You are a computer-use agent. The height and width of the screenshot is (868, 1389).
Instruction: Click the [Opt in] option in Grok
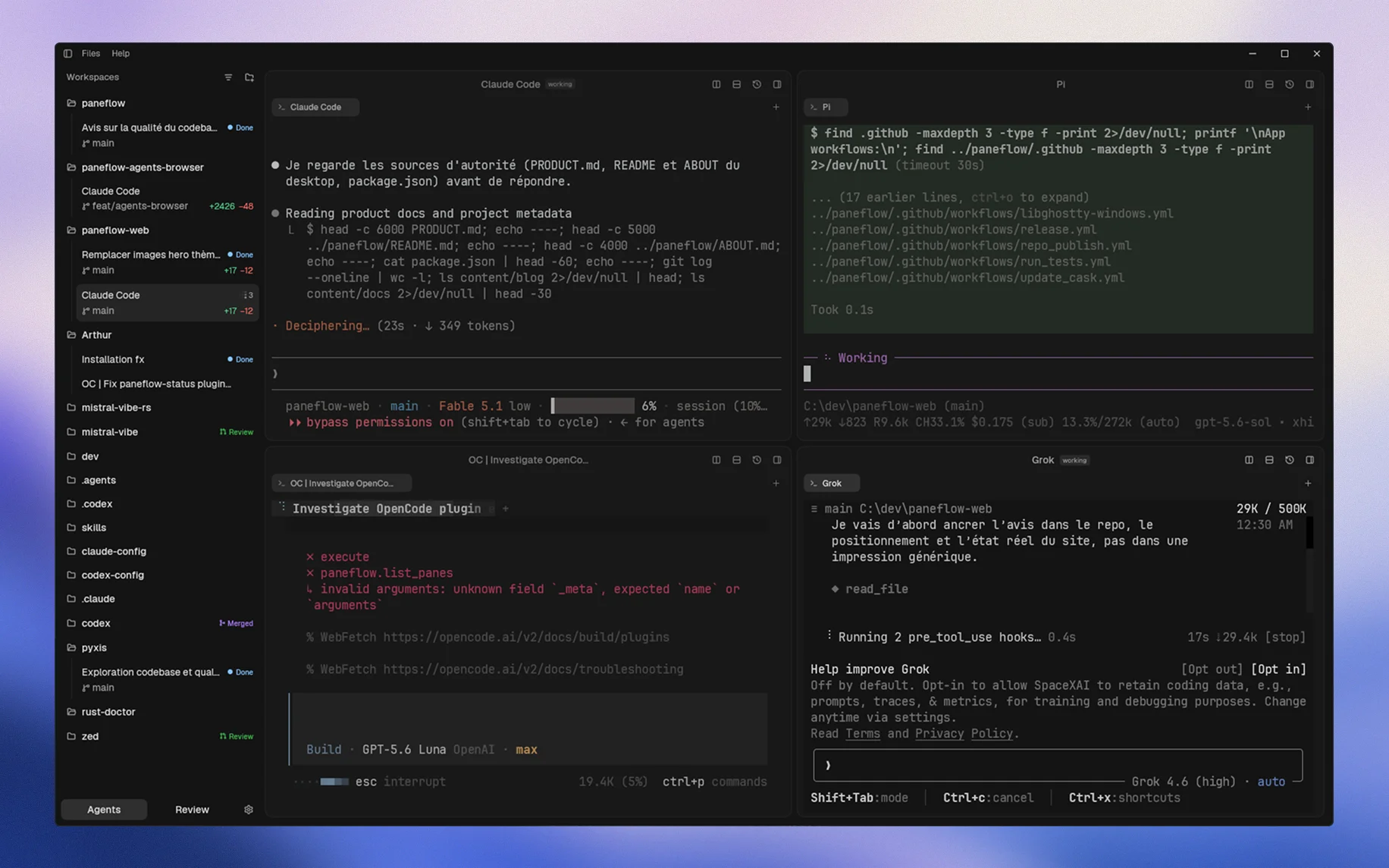tap(1278, 669)
